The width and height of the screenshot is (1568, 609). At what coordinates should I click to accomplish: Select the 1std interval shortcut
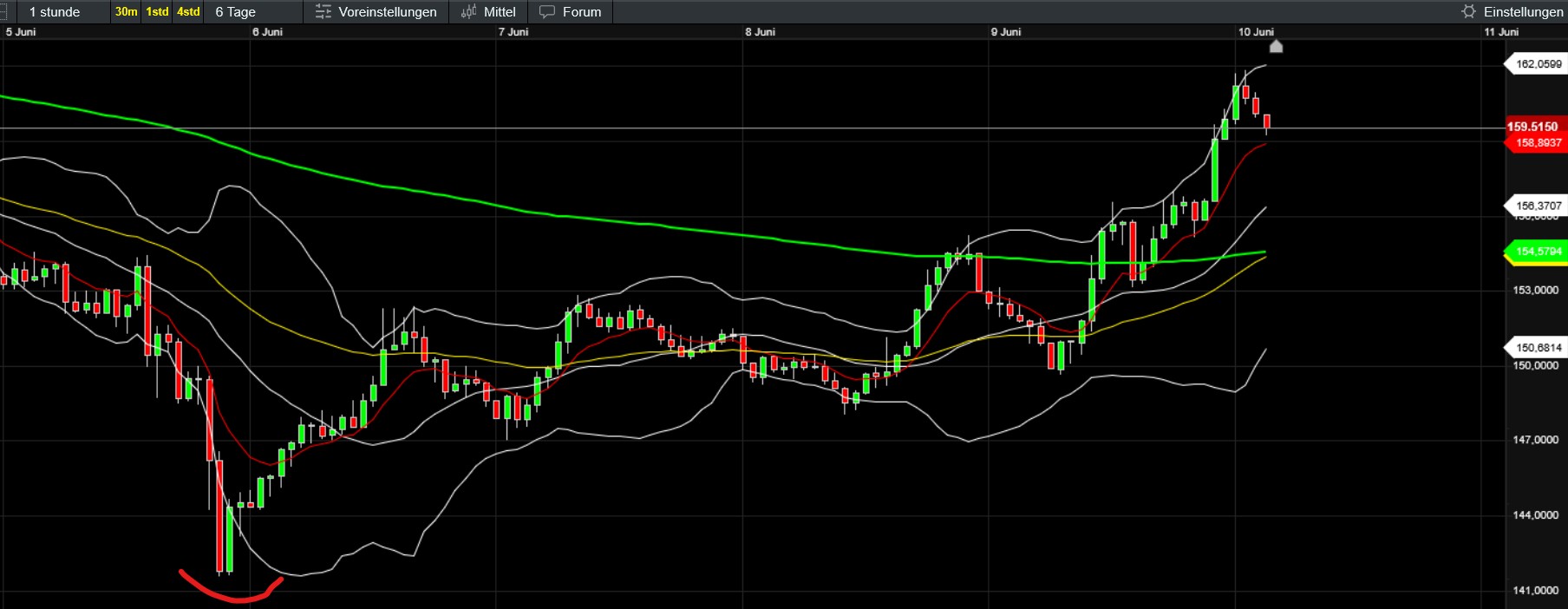point(157,12)
